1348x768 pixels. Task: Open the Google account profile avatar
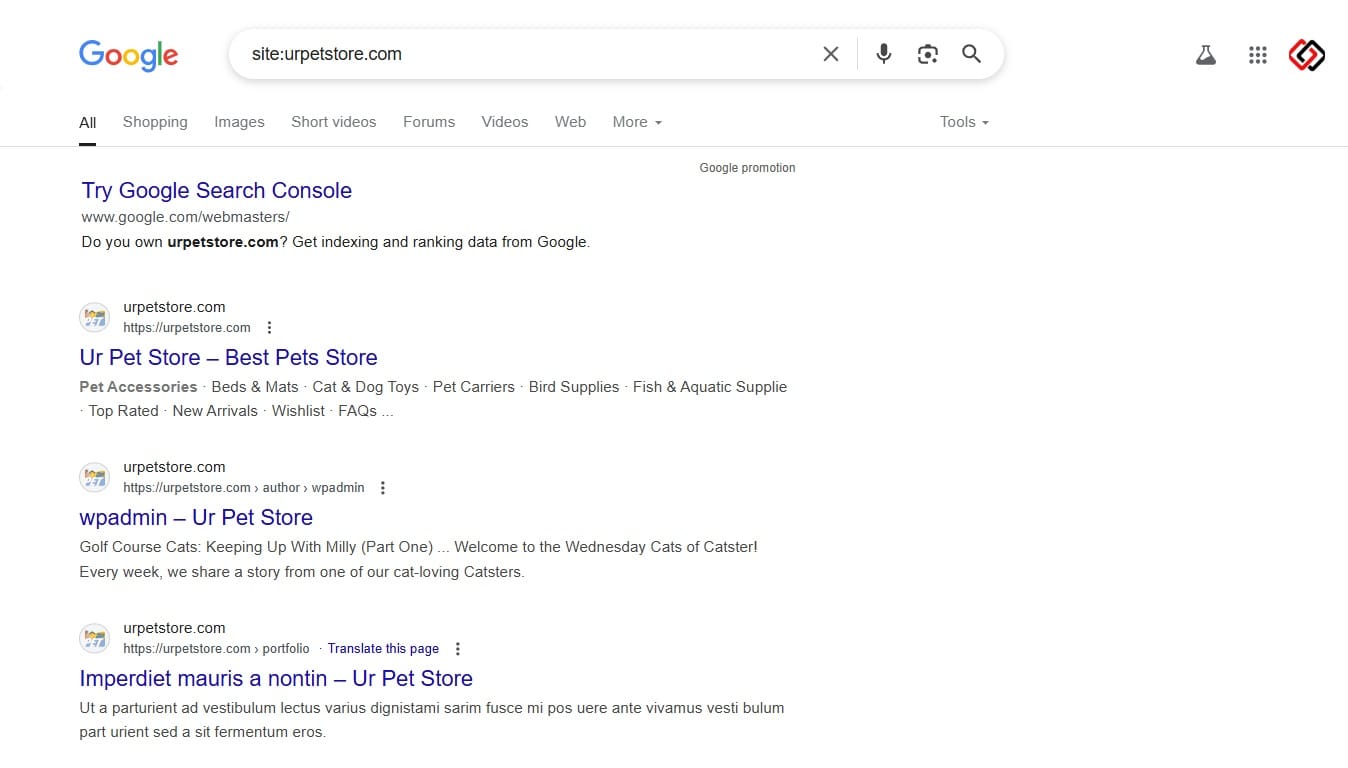[x=1306, y=55]
